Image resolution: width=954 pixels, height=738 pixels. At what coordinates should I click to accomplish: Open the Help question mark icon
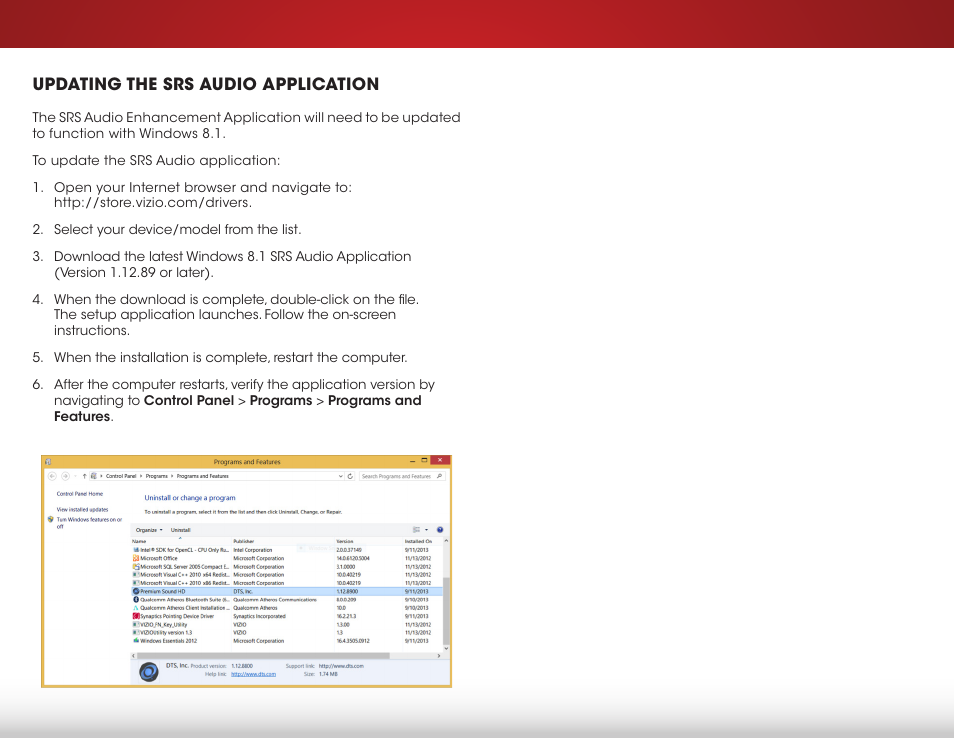(x=440, y=530)
